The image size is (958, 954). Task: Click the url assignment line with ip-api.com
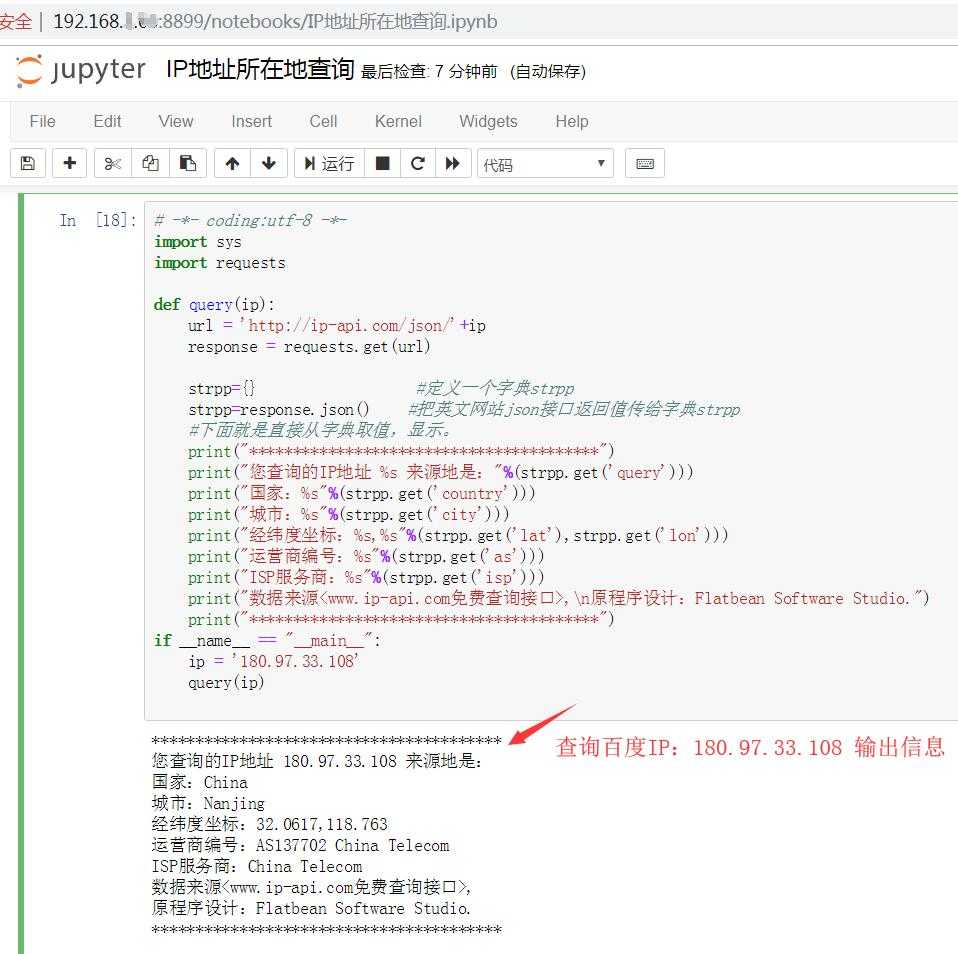click(337, 326)
